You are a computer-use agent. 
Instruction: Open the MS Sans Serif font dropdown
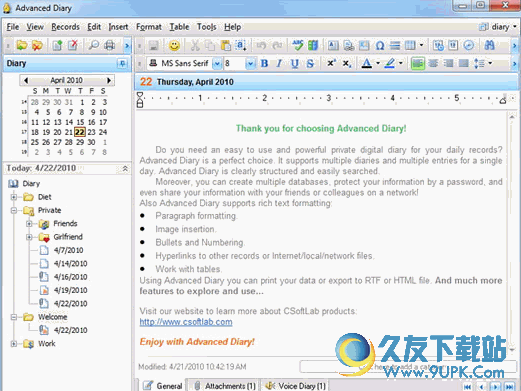217,63
